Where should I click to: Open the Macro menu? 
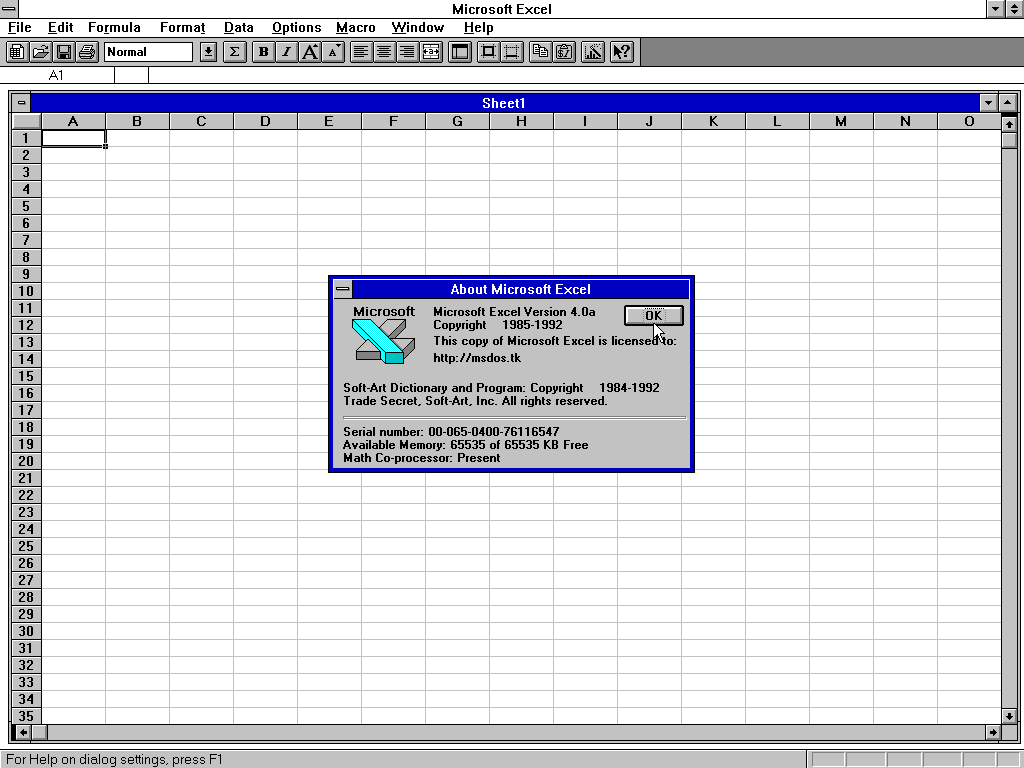pos(355,27)
